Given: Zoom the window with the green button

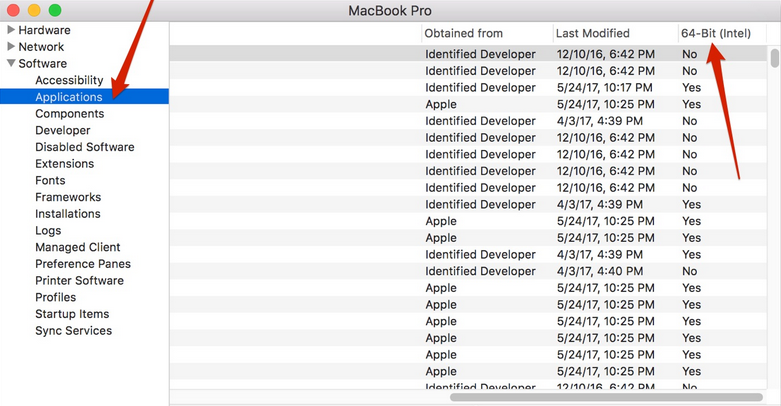Looking at the screenshot, I should tap(55, 10).
